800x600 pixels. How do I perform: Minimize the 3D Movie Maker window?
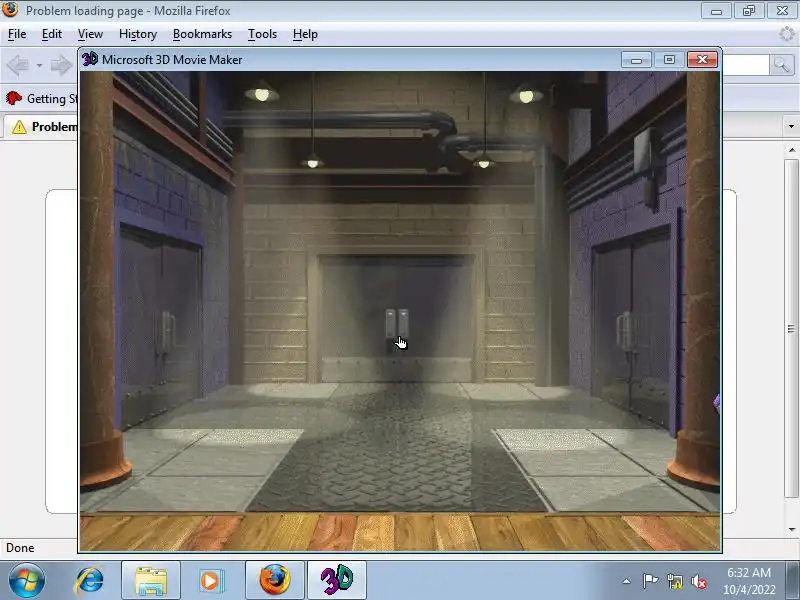pos(636,60)
